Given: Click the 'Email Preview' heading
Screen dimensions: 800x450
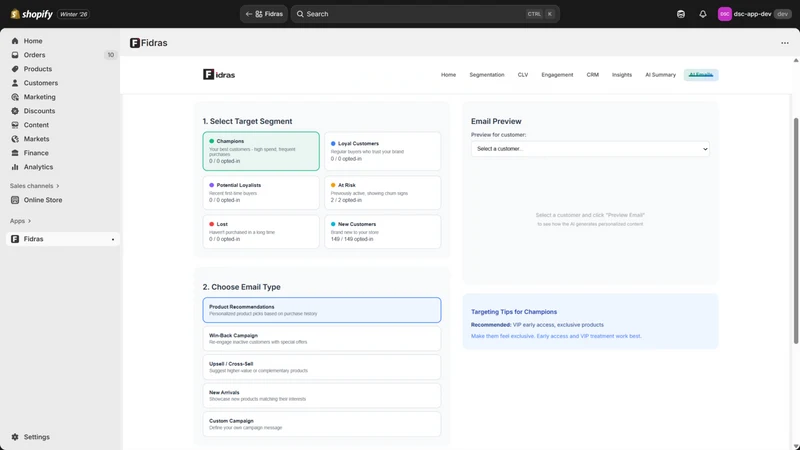Looking at the screenshot, I should [496, 121].
